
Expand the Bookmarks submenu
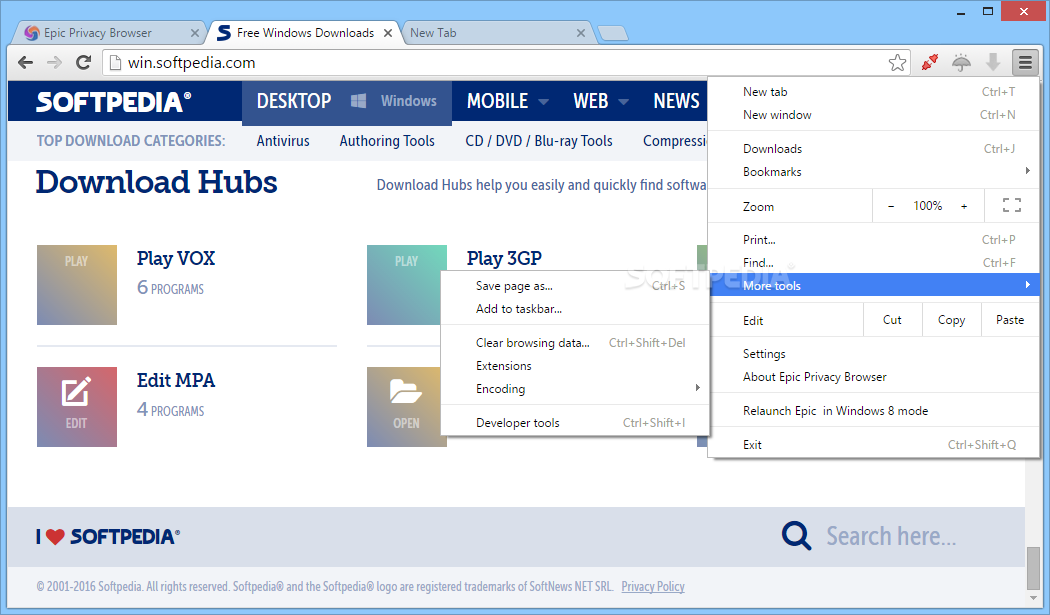(874, 172)
